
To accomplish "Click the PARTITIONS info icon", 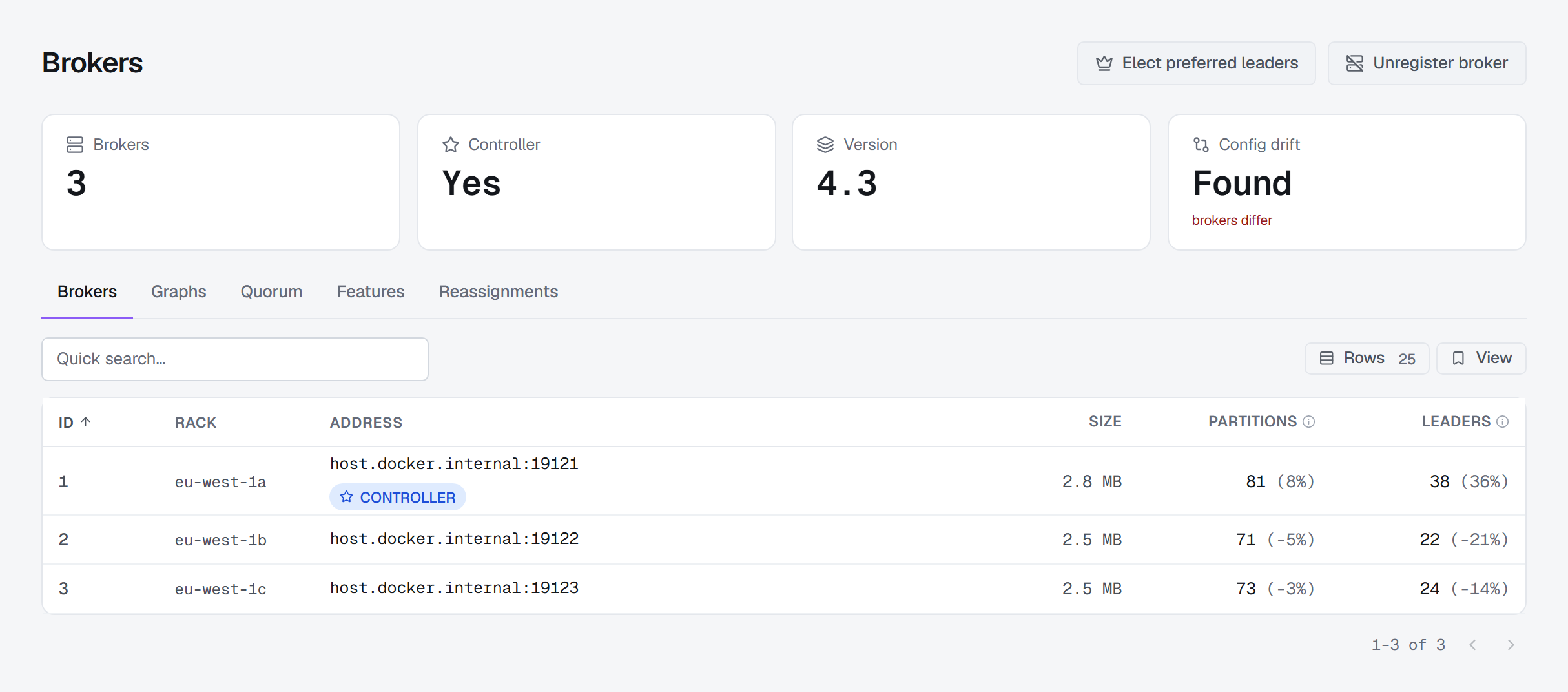I will tap(1309, 422).
